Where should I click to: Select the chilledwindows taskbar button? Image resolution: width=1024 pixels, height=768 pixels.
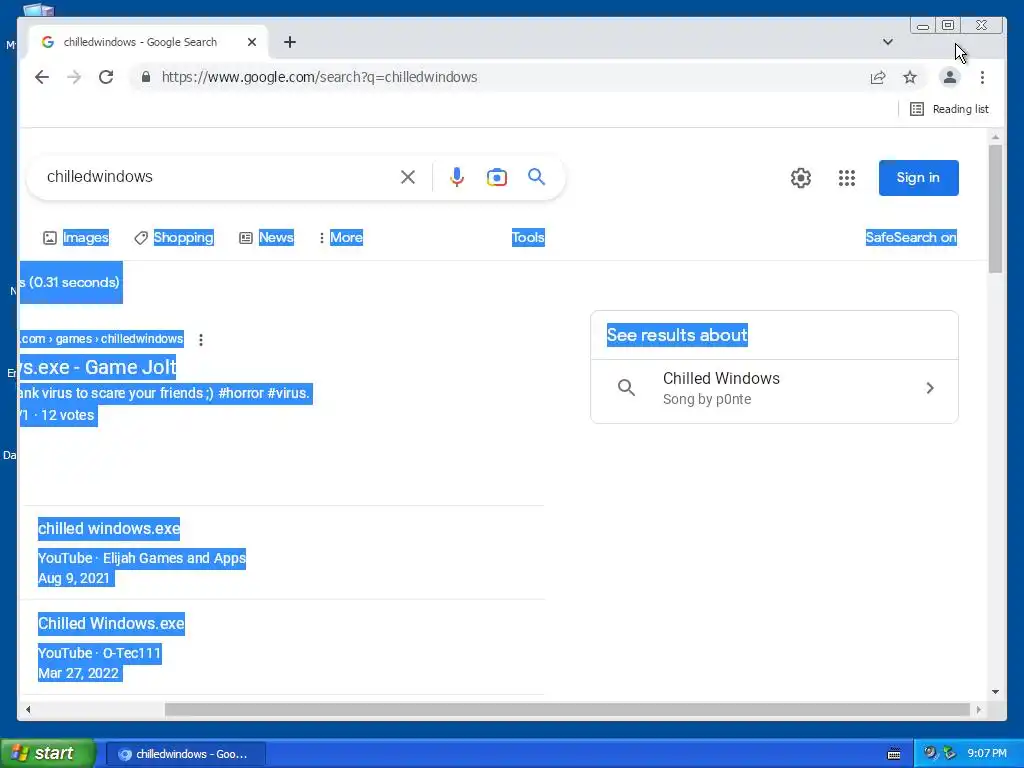coord(185,754)
